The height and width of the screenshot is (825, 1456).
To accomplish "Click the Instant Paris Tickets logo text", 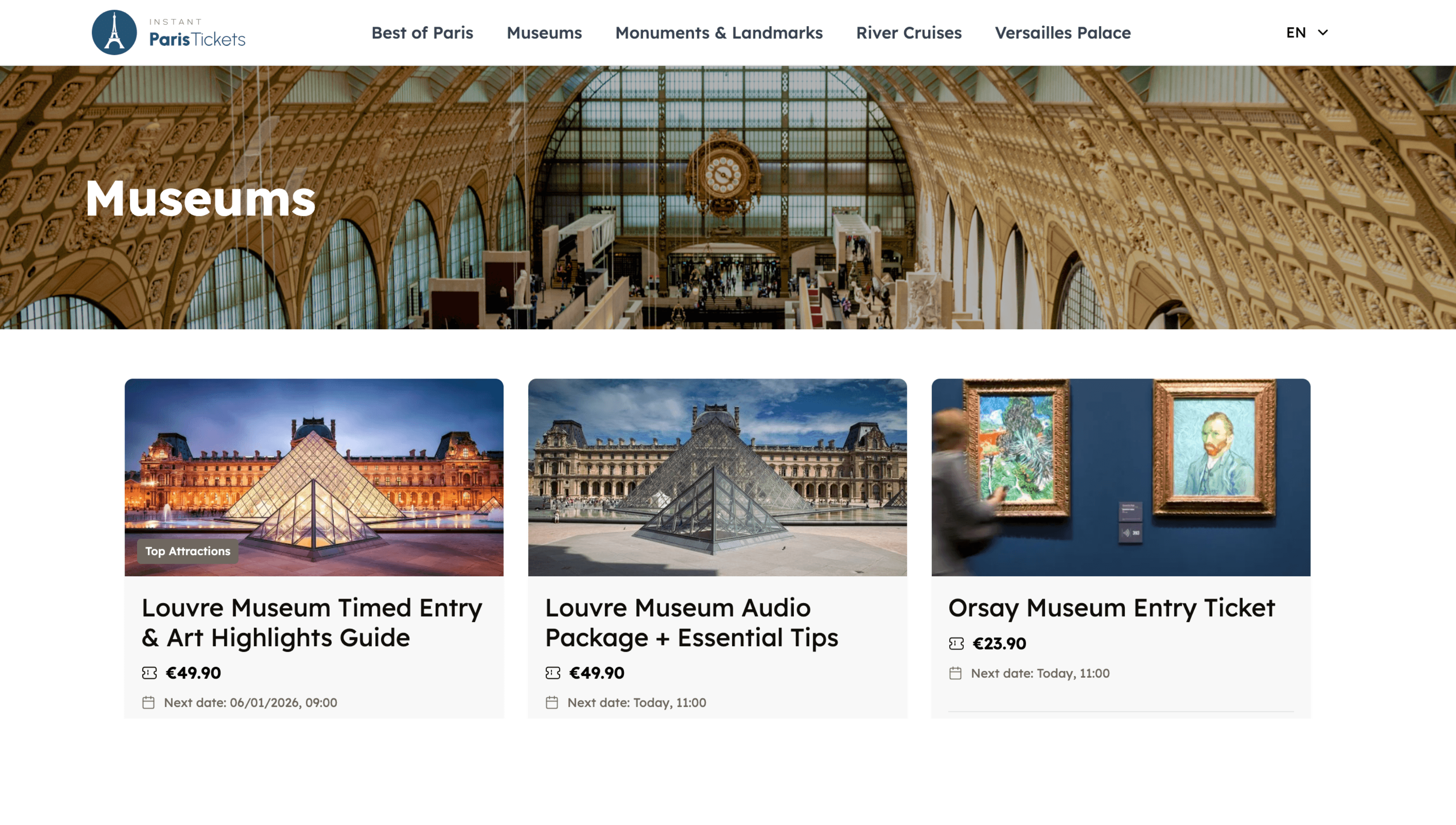I will [197, 32].
